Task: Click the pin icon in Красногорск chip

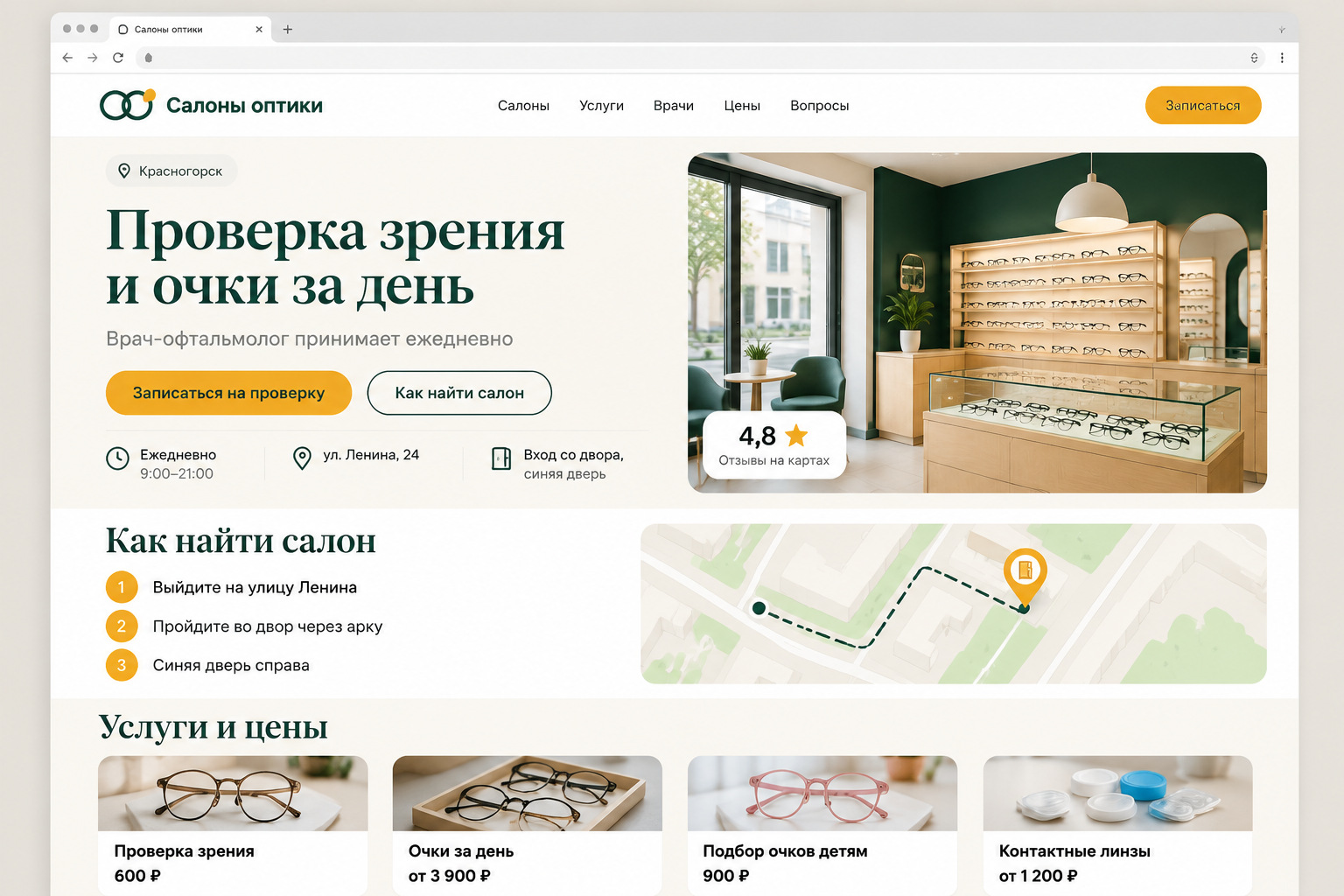Action: click(124, 171)
